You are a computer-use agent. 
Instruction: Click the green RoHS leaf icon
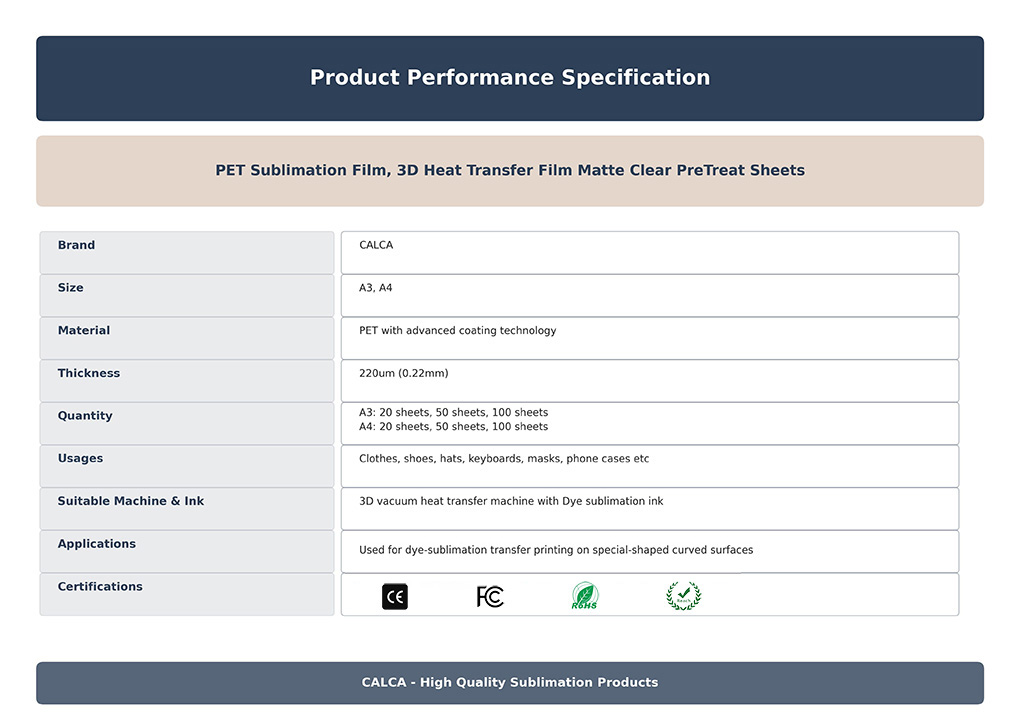click(585, 597)
